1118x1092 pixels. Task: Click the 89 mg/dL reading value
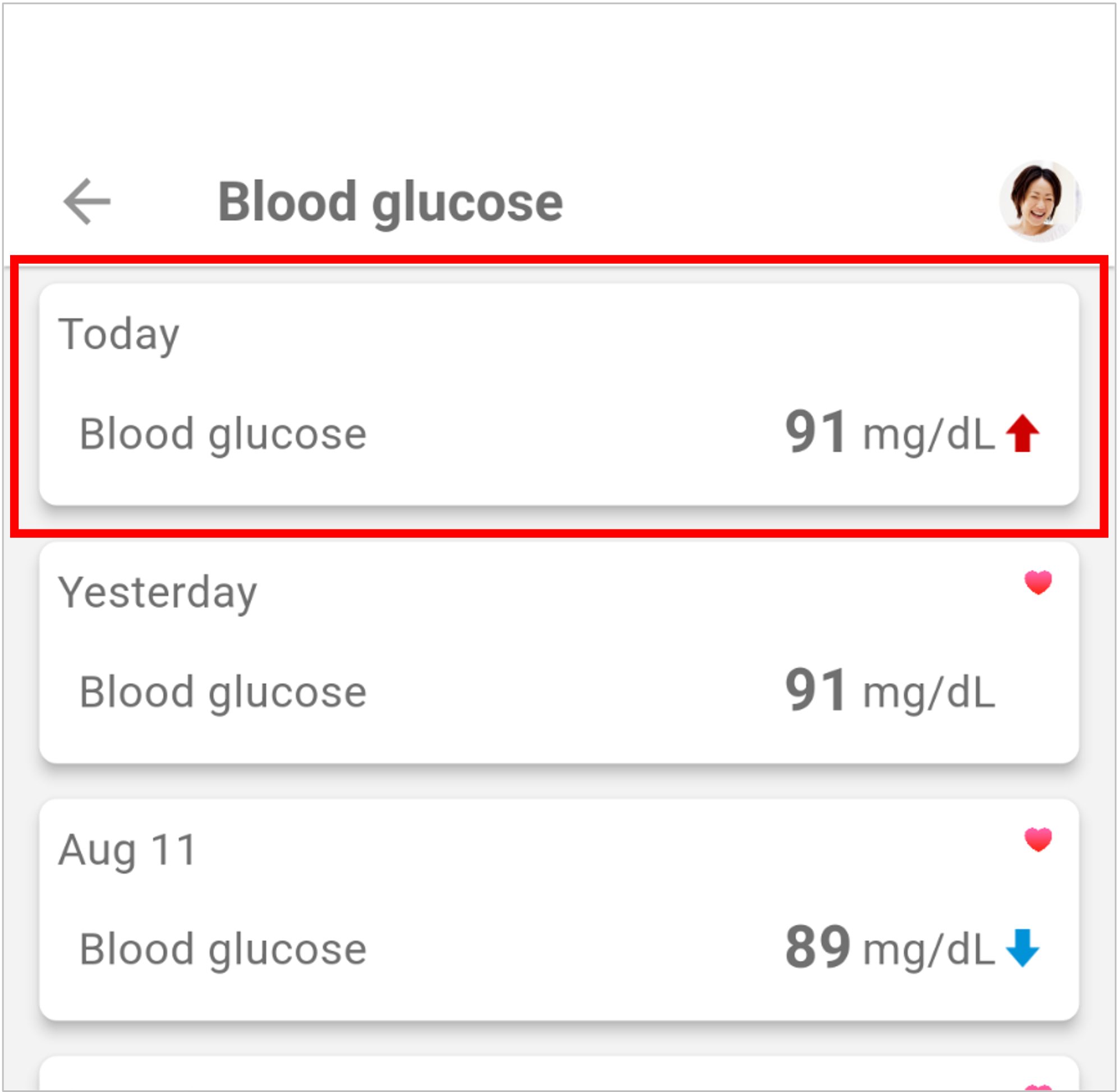coord(890,948)
